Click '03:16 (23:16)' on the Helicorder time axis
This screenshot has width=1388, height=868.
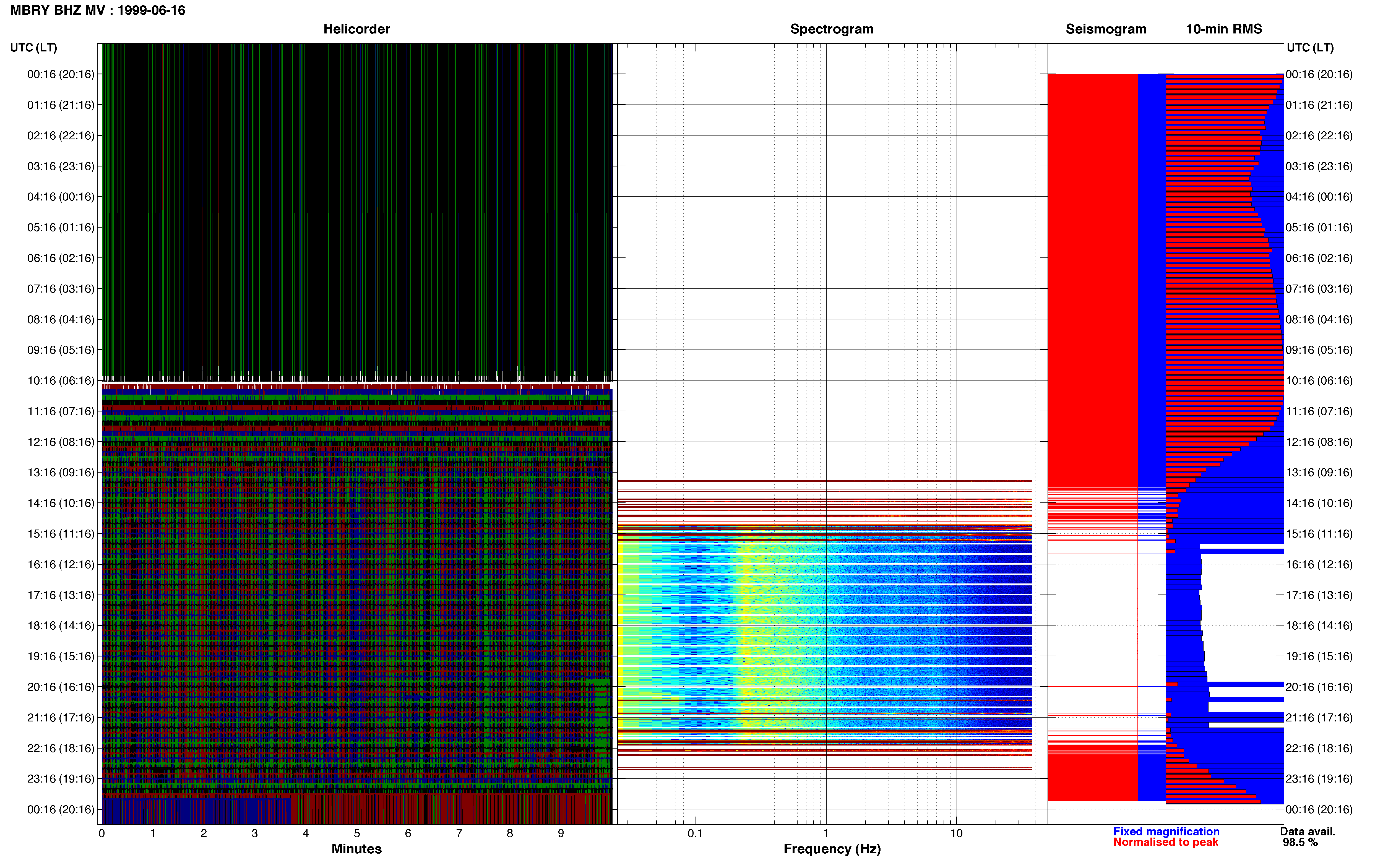(x=61, y=166)
